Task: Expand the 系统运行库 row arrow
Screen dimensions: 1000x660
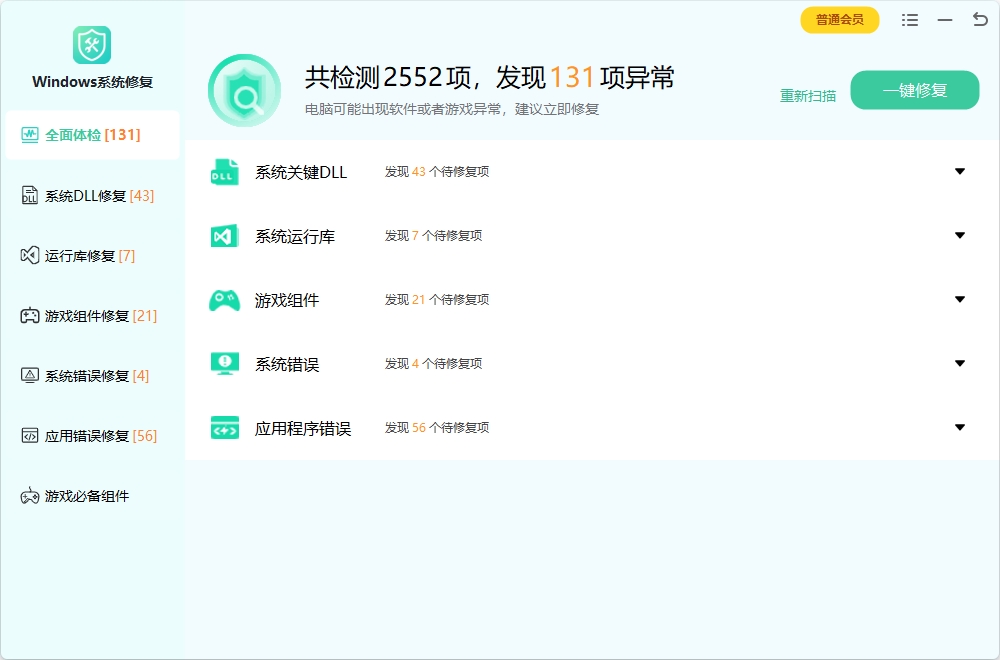Action: (960, 235)
